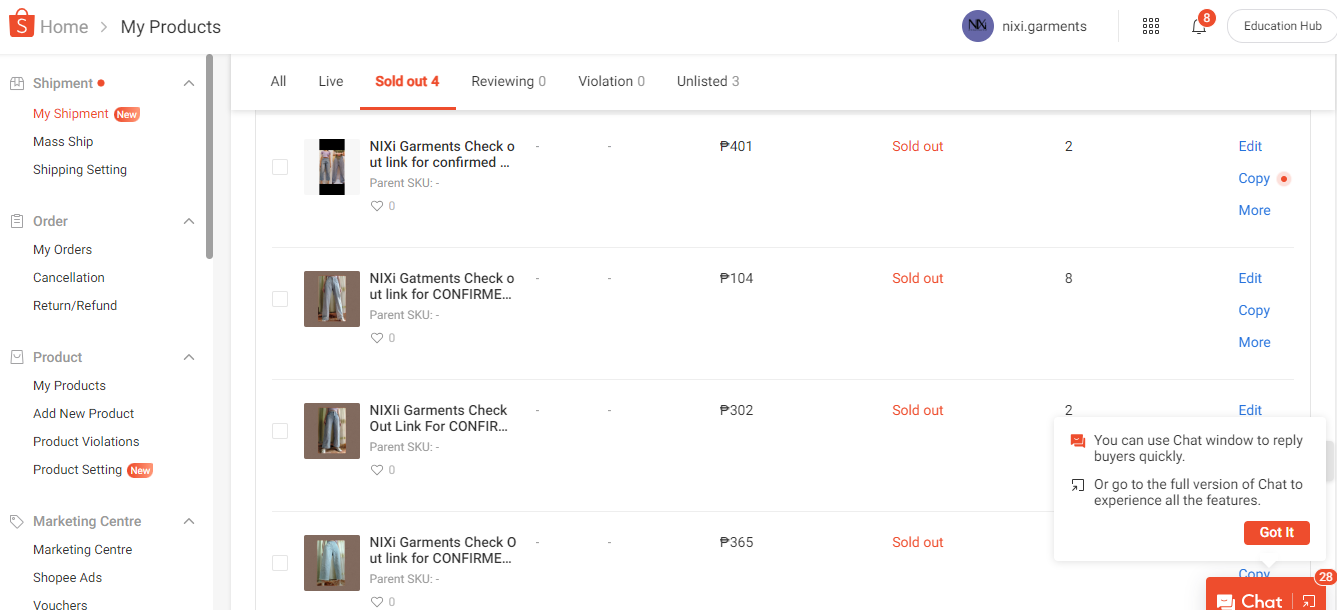Switch to the Unlisted tab
This screenshot has width=1337, height=610.
[x=707, y=81]
